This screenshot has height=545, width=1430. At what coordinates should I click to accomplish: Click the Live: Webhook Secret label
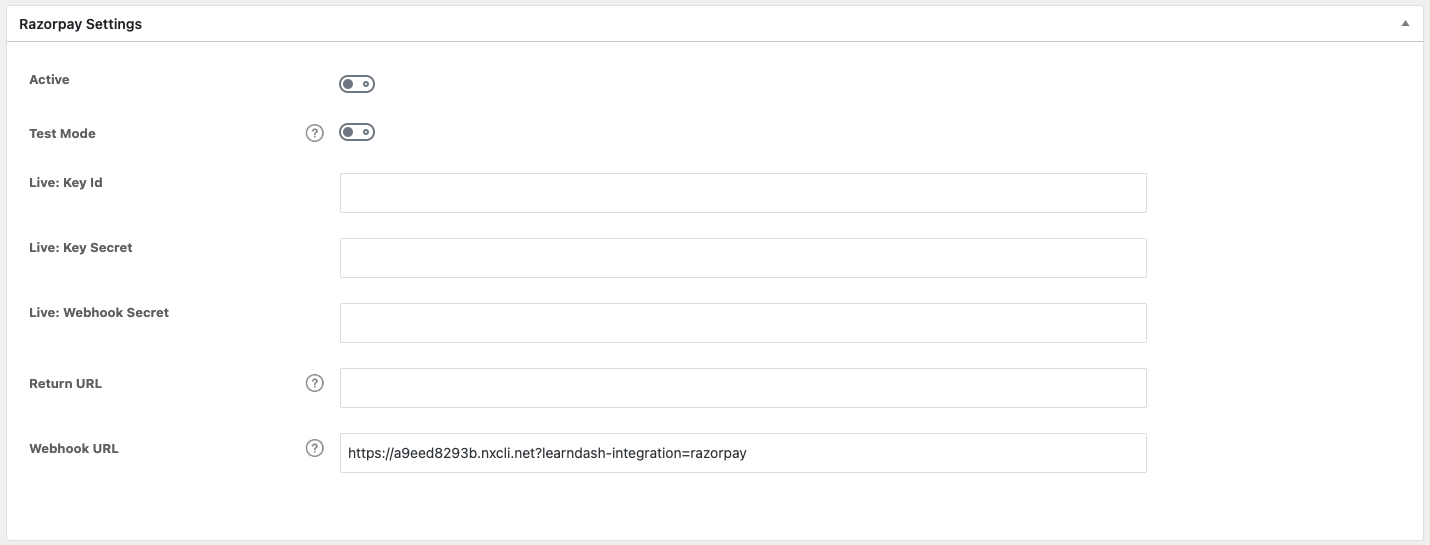pos(99,313)
